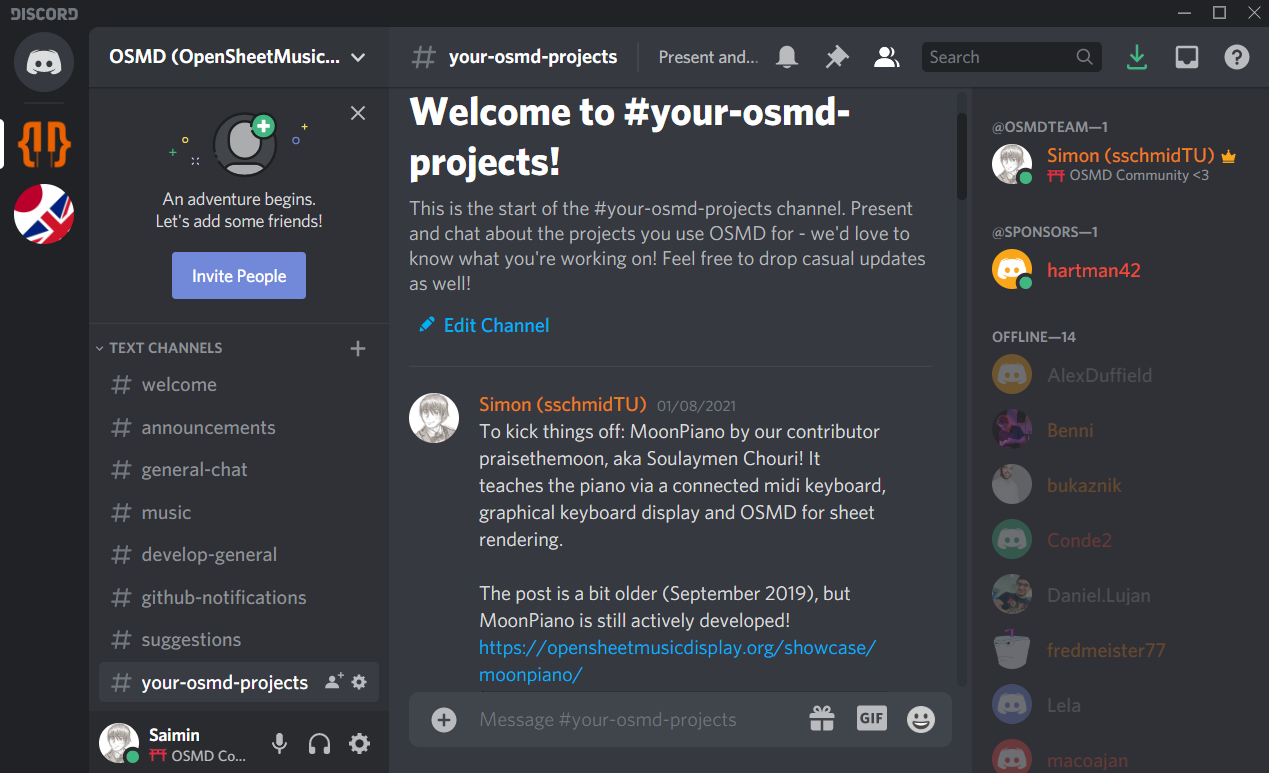Pick a GIF with the GIF icon
This screenshot has height=773, width=1269.
pos(871,718)
